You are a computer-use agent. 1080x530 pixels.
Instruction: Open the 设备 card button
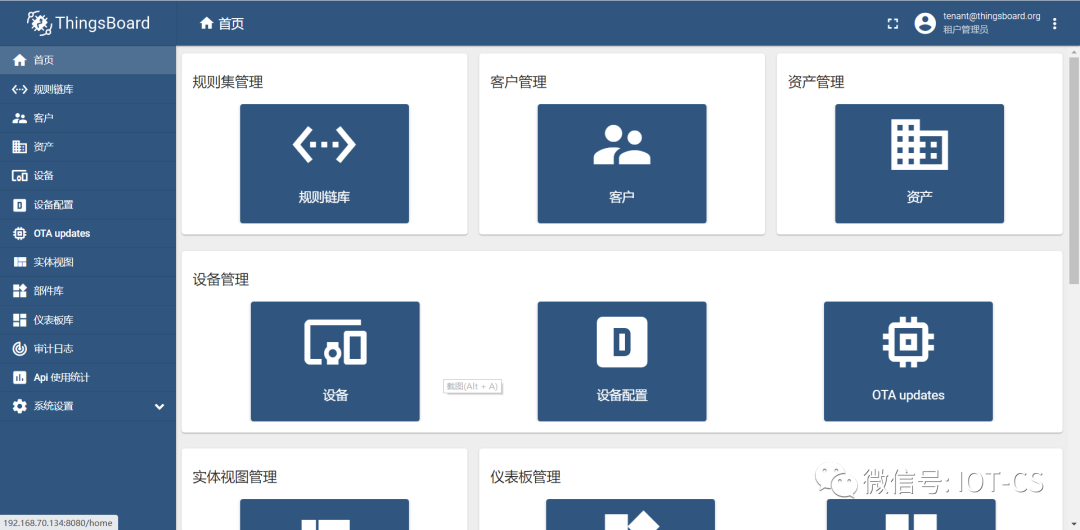pyautogui.click(x=335, y=361)
